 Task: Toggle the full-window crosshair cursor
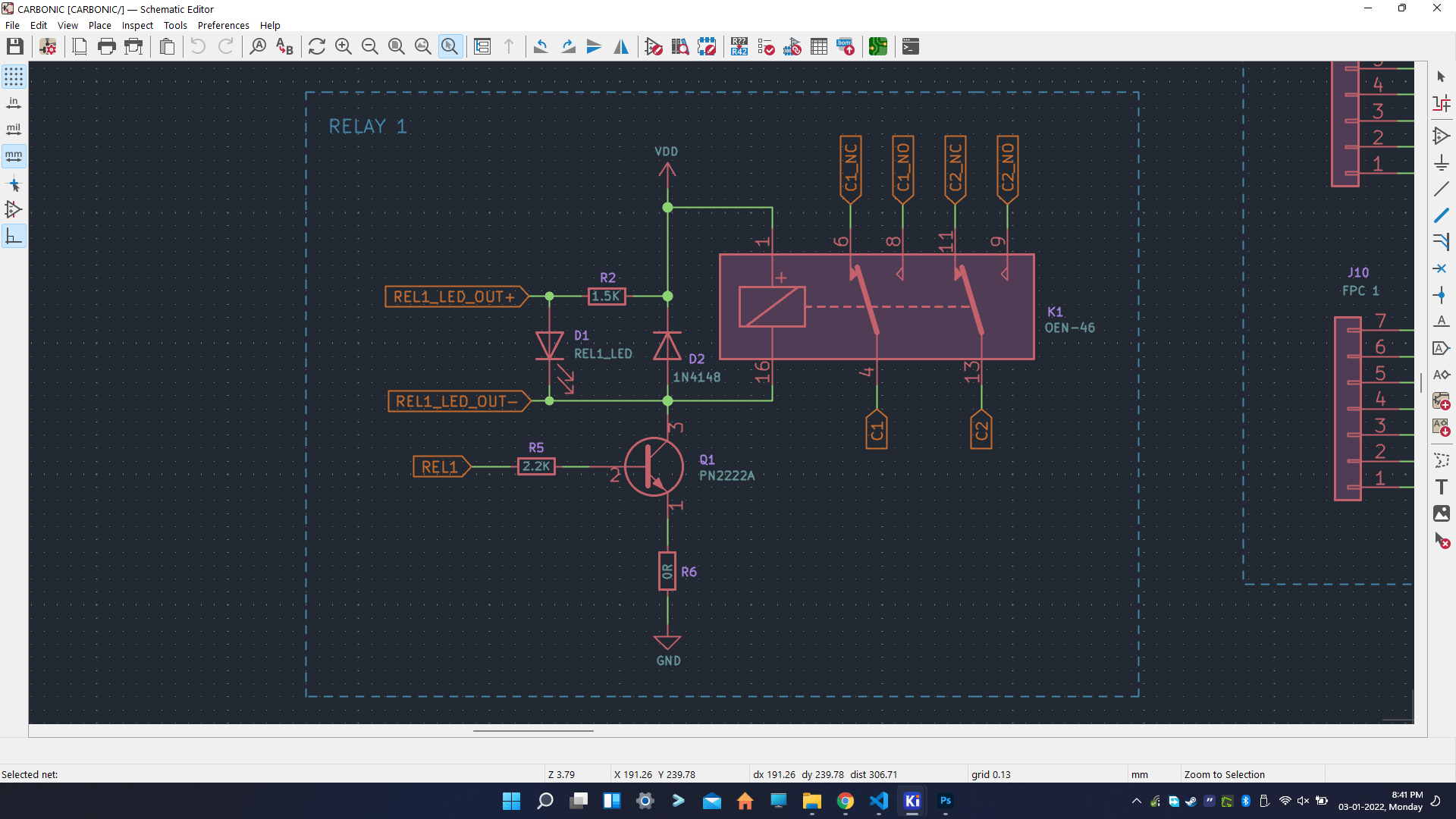(x=14, y=184)
